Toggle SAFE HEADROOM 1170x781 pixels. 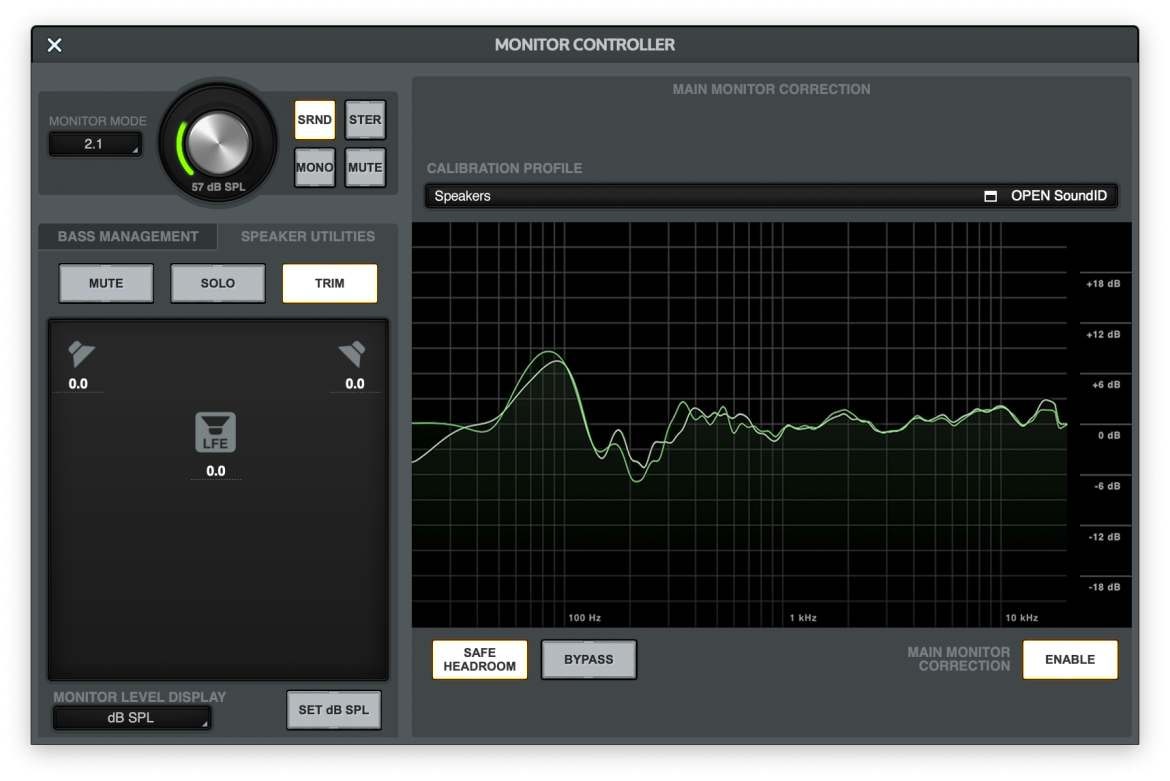coord(480,660)
